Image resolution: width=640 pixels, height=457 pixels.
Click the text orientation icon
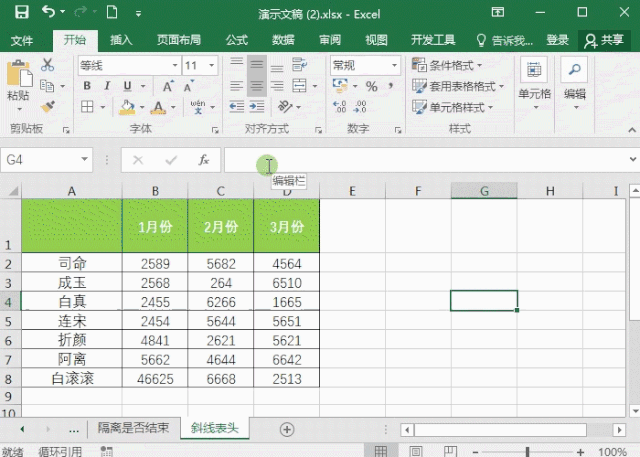[x=285, y=107]
